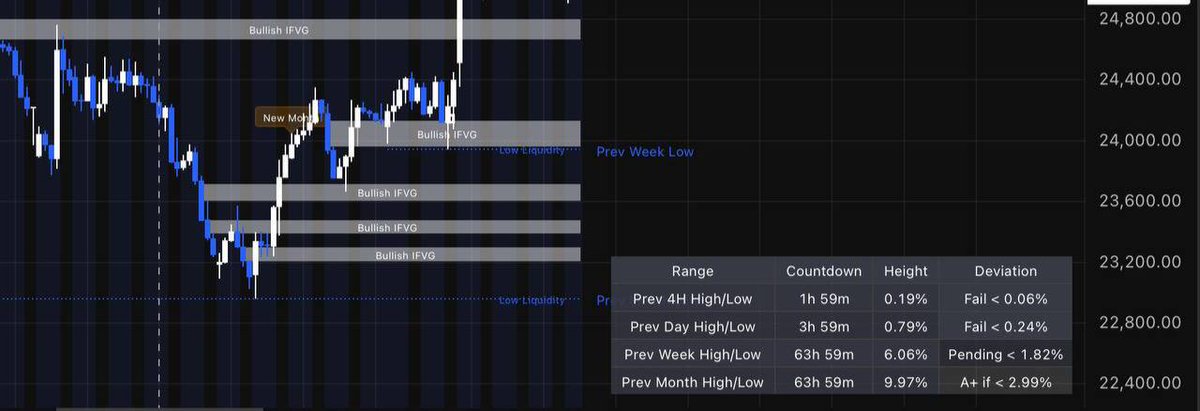Click the 23,200.00 price axis label
This screenshot has height=411, width=1200.
click(1140, 262)
